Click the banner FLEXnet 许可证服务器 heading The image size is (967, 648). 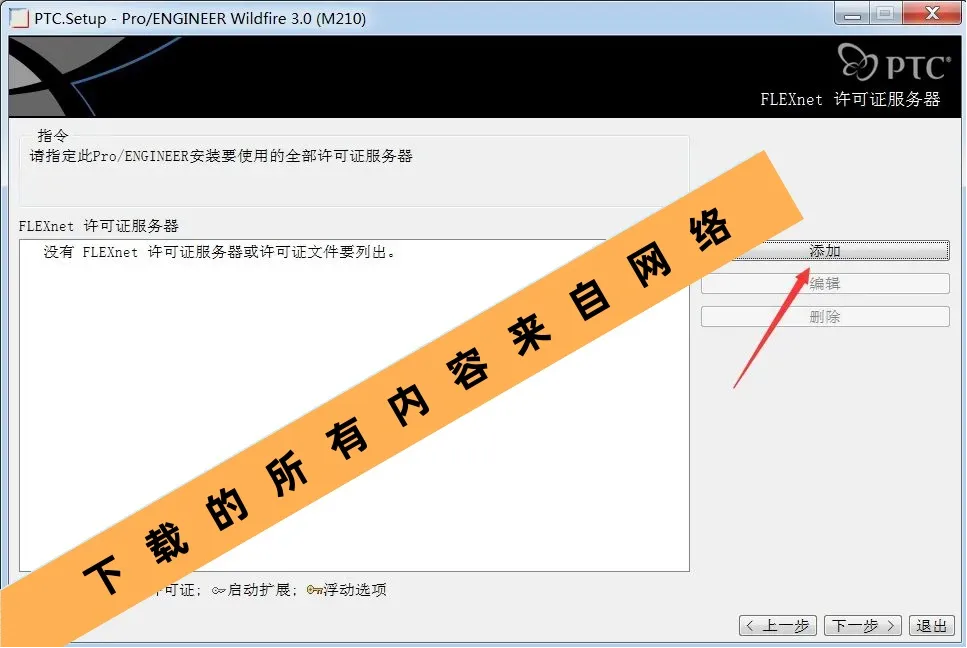850,99
